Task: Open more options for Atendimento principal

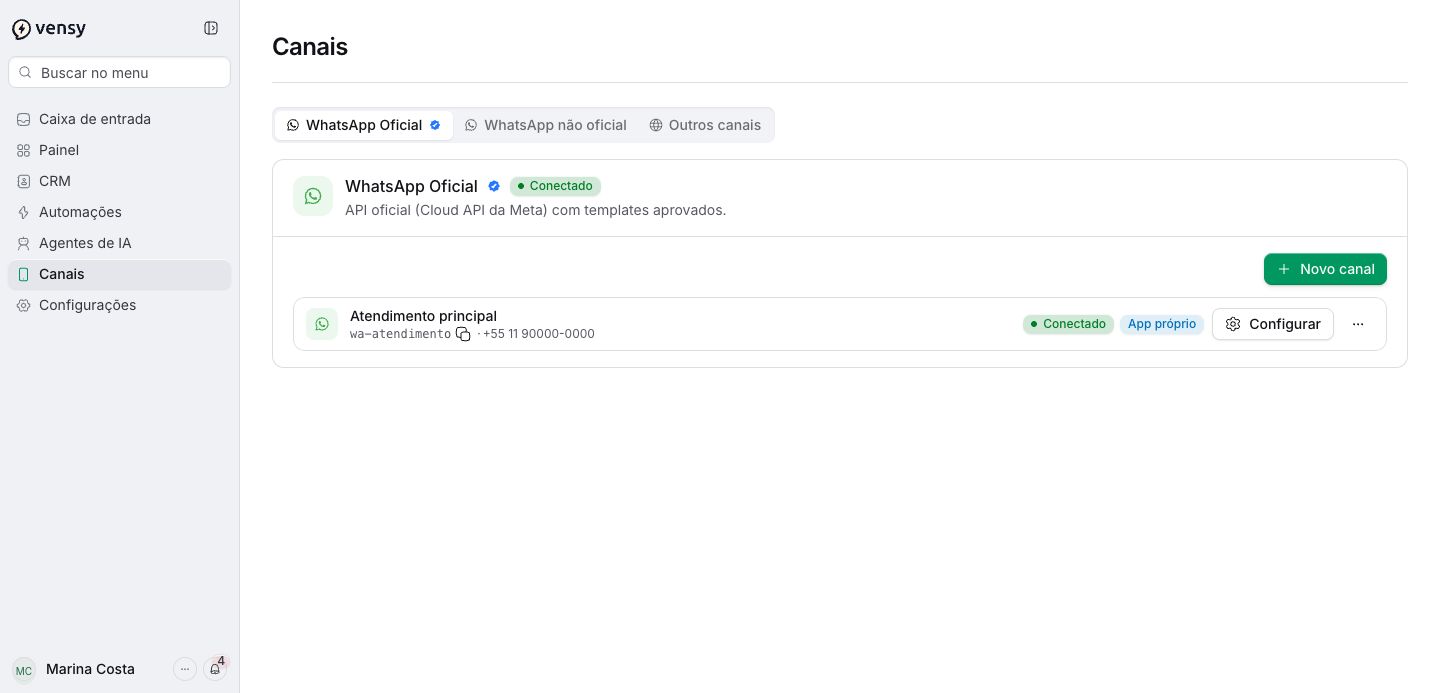Action: coord(1358,324)
